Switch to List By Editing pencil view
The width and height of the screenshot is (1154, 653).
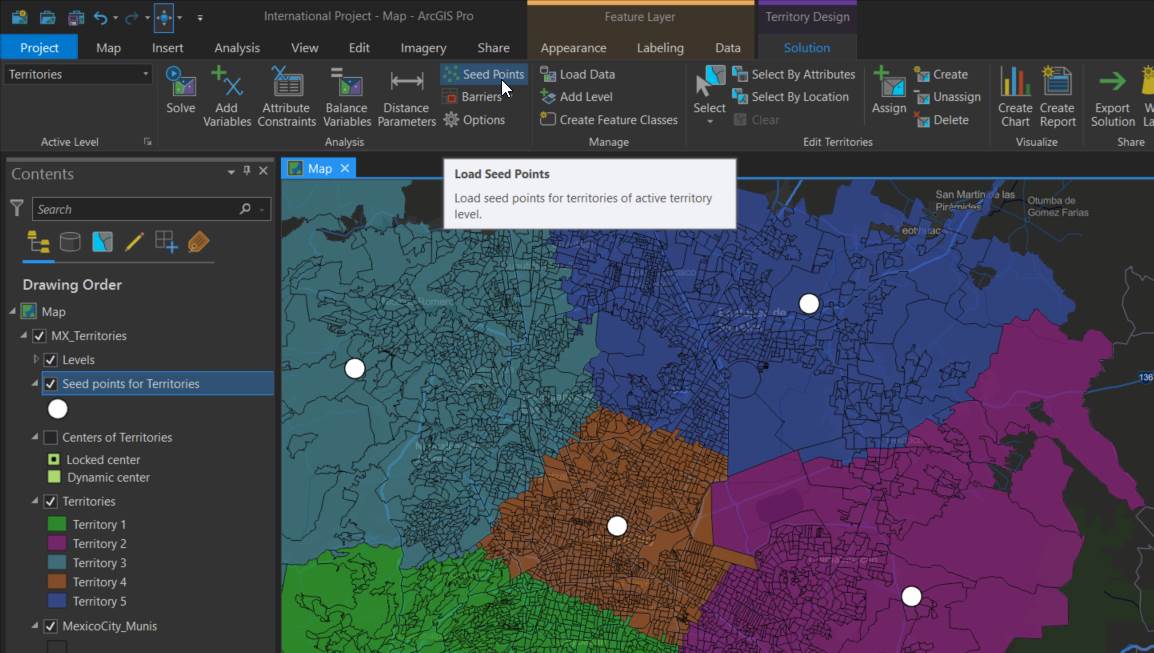(134, 241)
